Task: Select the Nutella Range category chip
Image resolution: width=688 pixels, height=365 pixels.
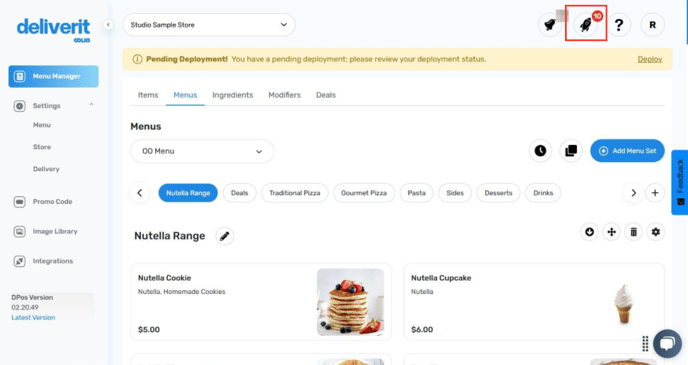Action: point(188,193)
